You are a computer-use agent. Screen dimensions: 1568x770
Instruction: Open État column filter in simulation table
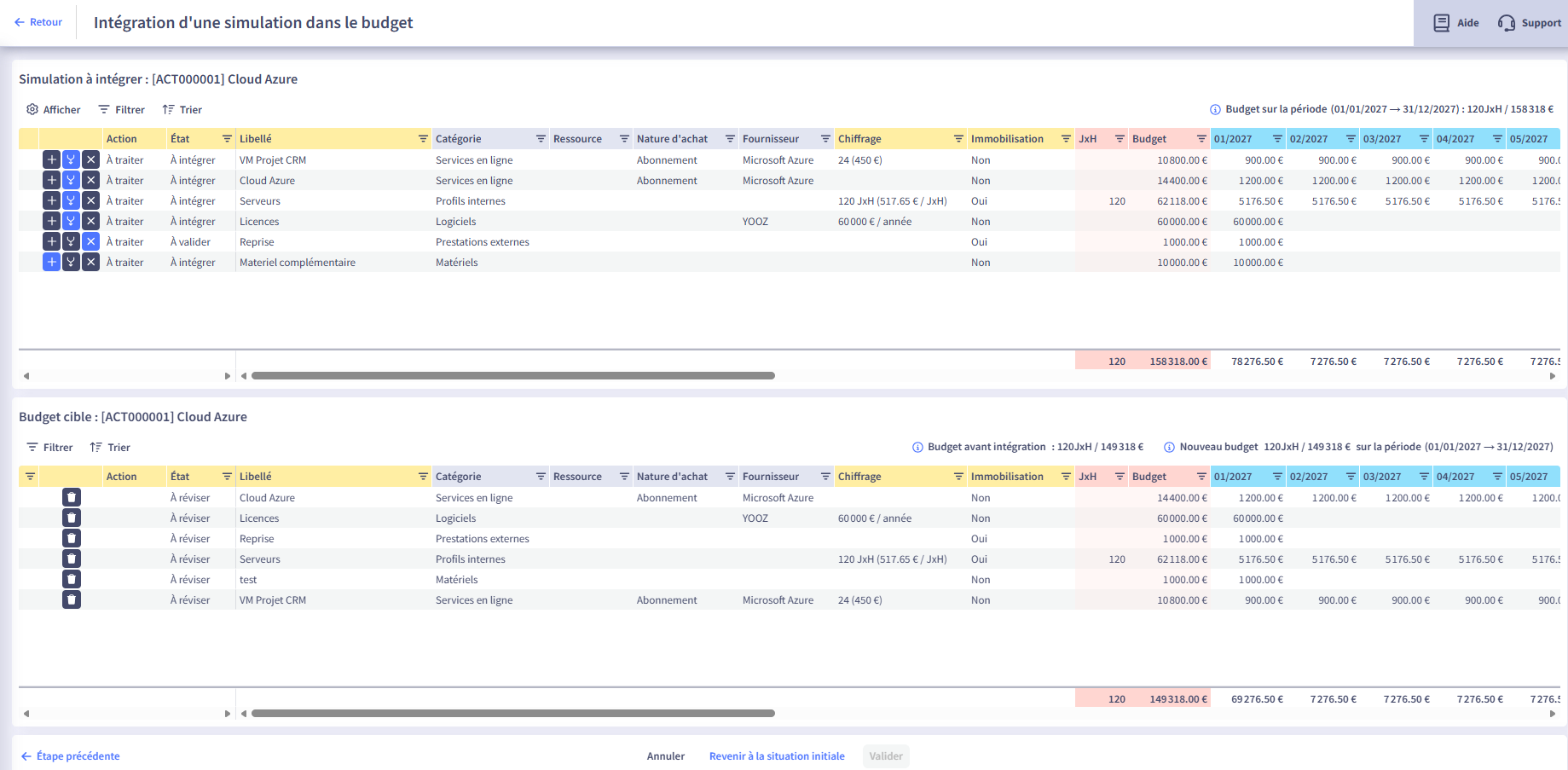point(227,139)
